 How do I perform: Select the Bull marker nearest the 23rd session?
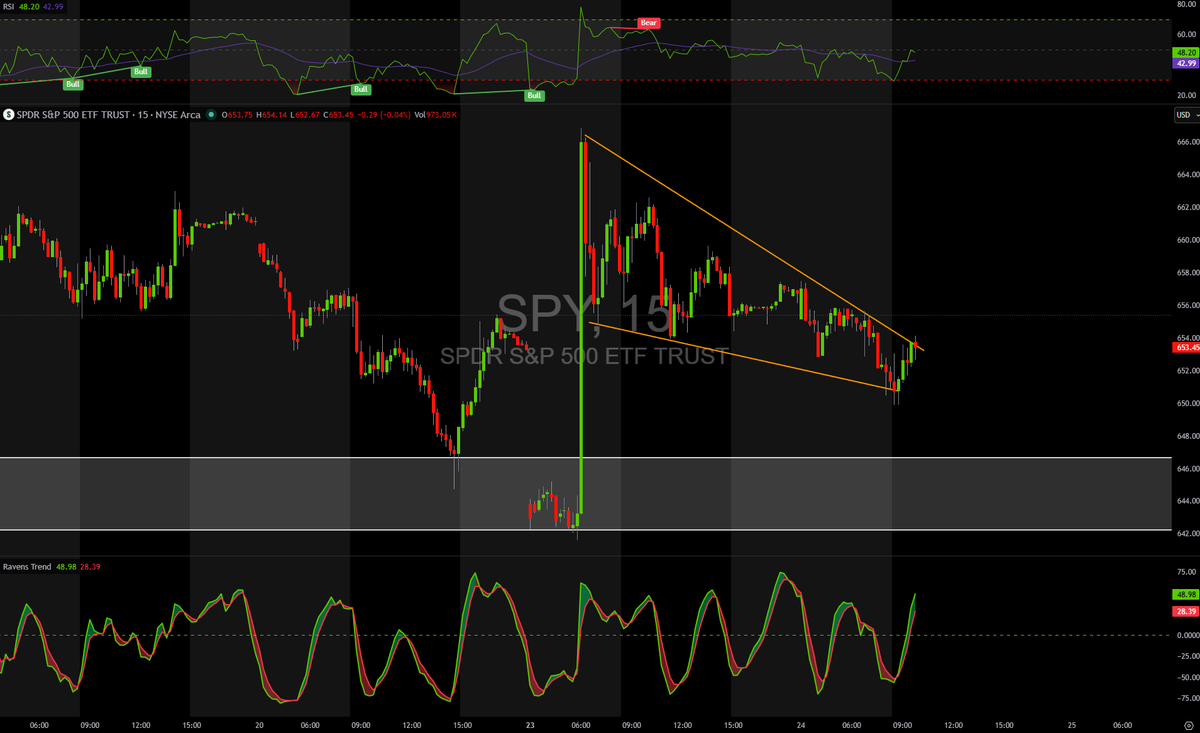pyautogui.click(x=534, y=96)
